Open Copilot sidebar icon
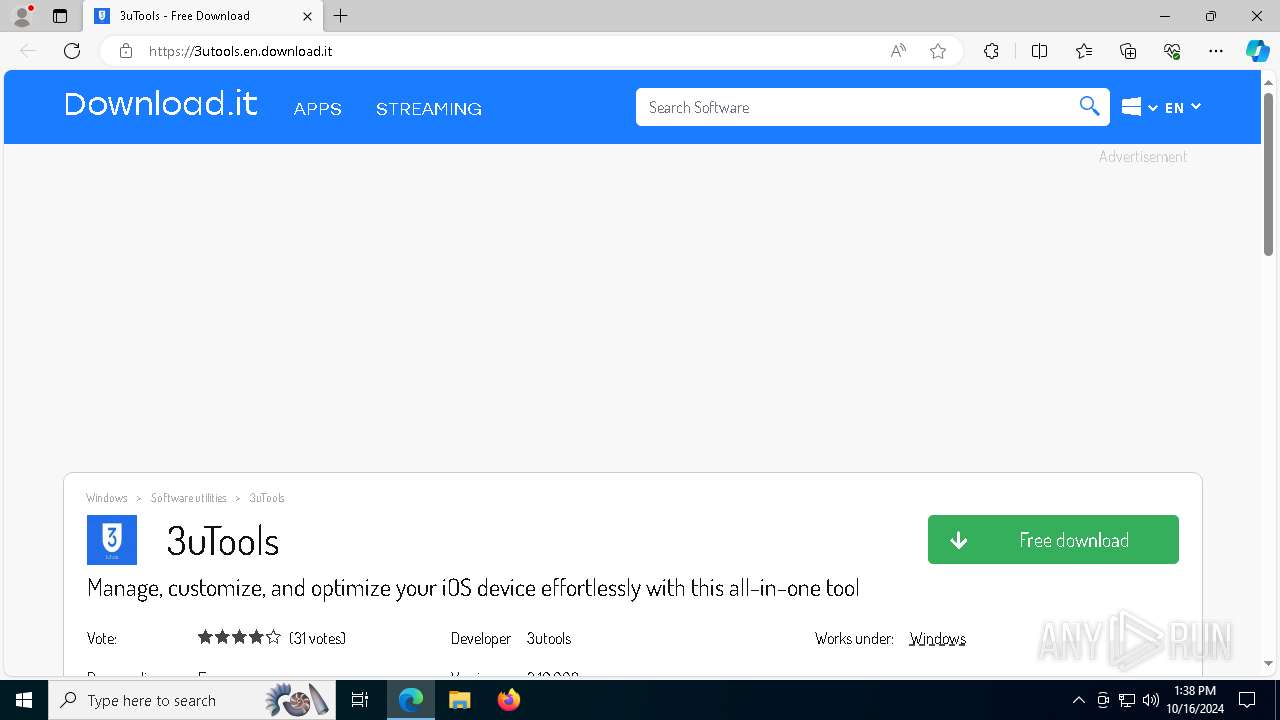The height and width of the screenshot is (720, 1280). point(1257,51)
